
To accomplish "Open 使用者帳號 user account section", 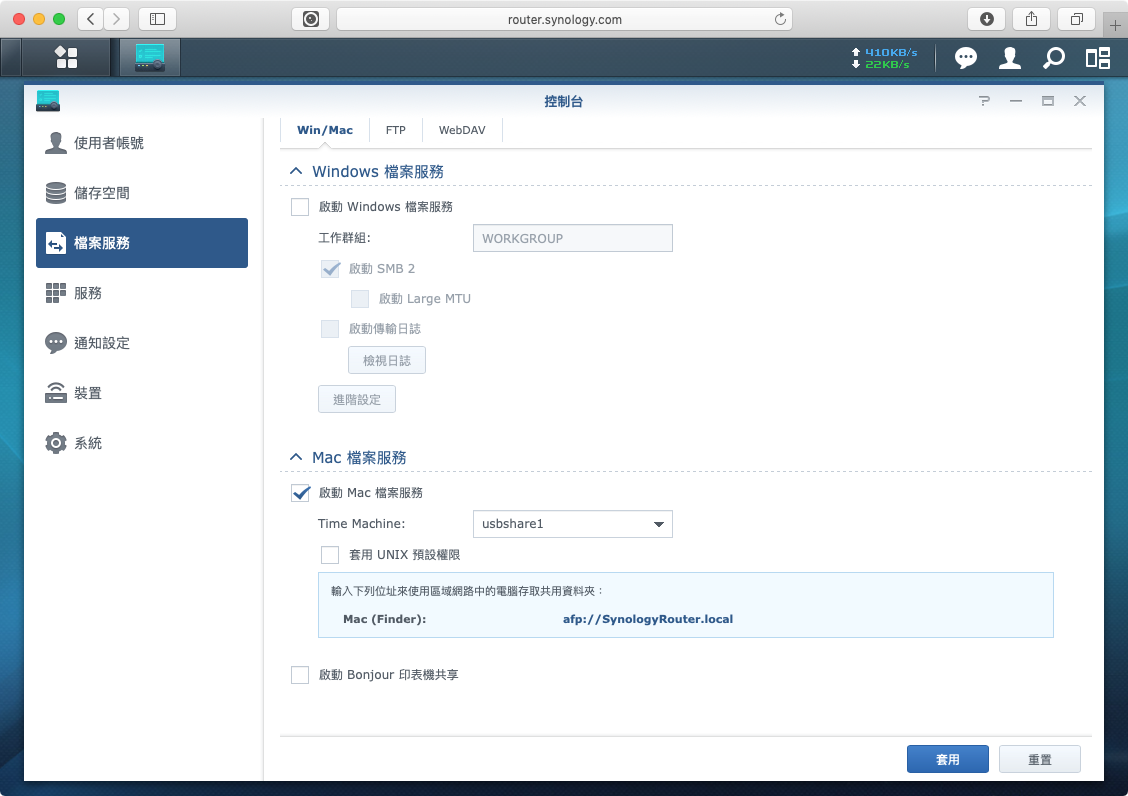I will 142,143.
